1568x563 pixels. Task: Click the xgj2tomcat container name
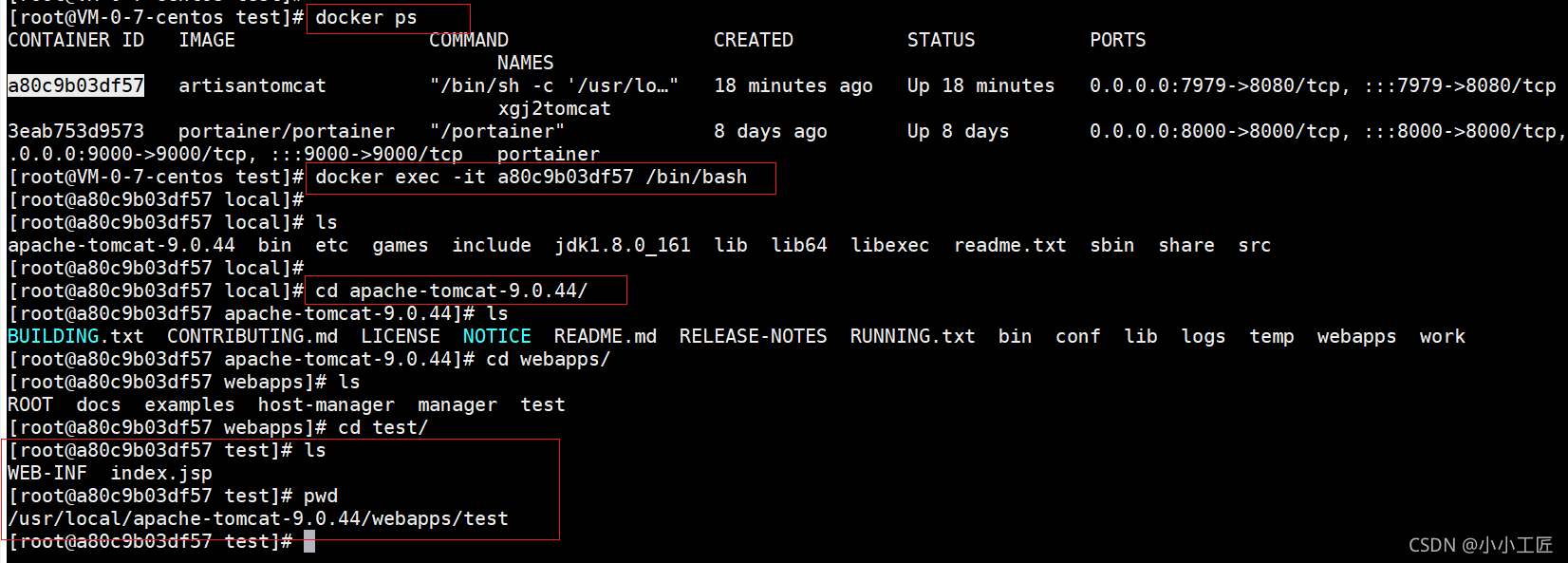(554, 108)
